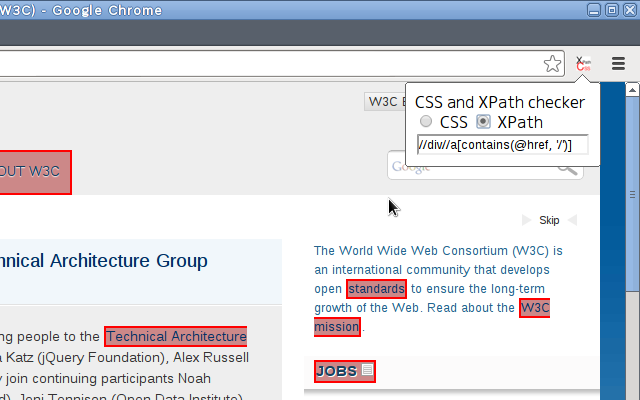Click the browser address bar
The width and height of the screenshot is (640, 400).
pos(282,64)
